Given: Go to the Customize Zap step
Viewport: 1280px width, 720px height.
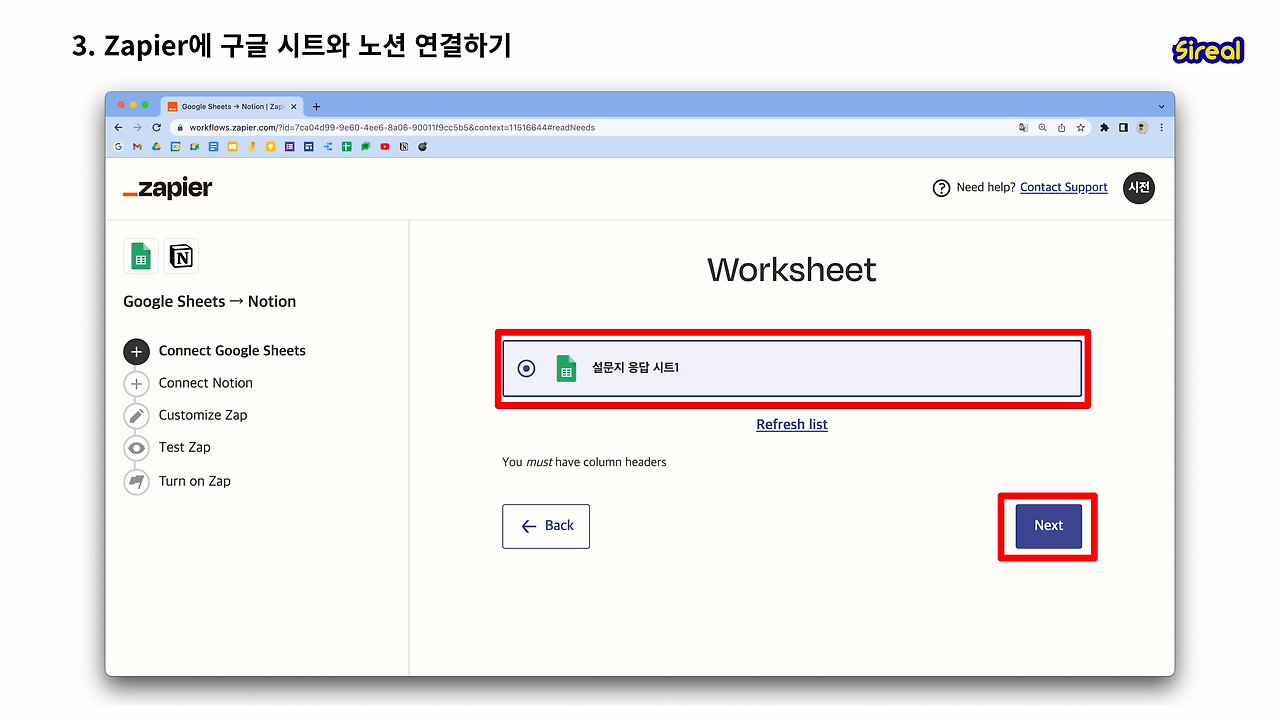Looking at the screenshot, I should click(x=203, y=415).
